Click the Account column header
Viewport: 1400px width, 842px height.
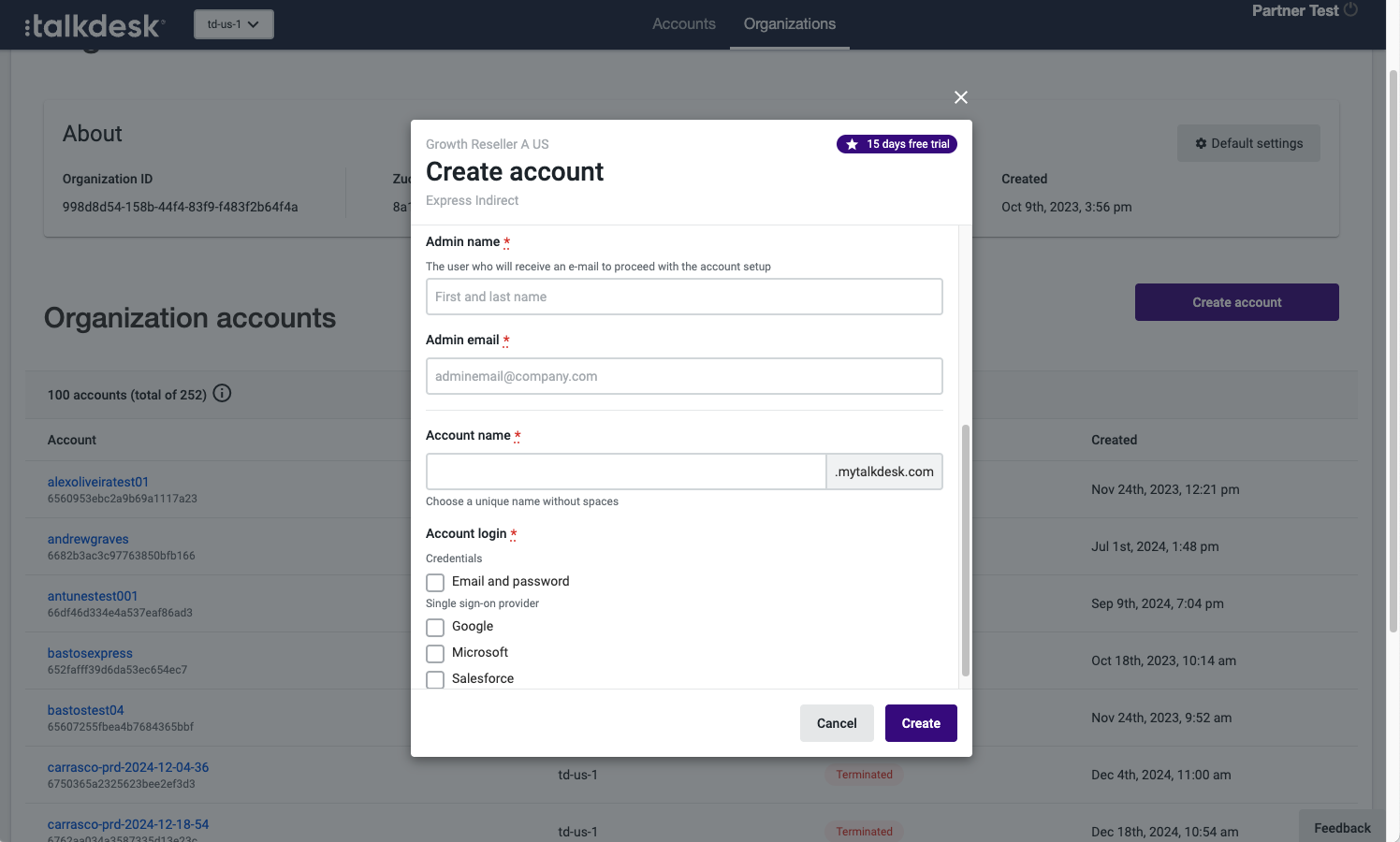tap(72, 440)
